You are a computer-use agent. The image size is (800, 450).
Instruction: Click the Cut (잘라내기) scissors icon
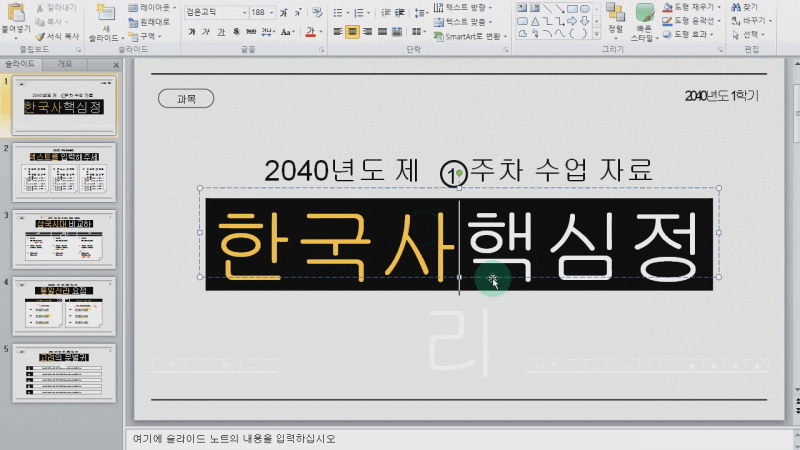(x=40, y=8)
